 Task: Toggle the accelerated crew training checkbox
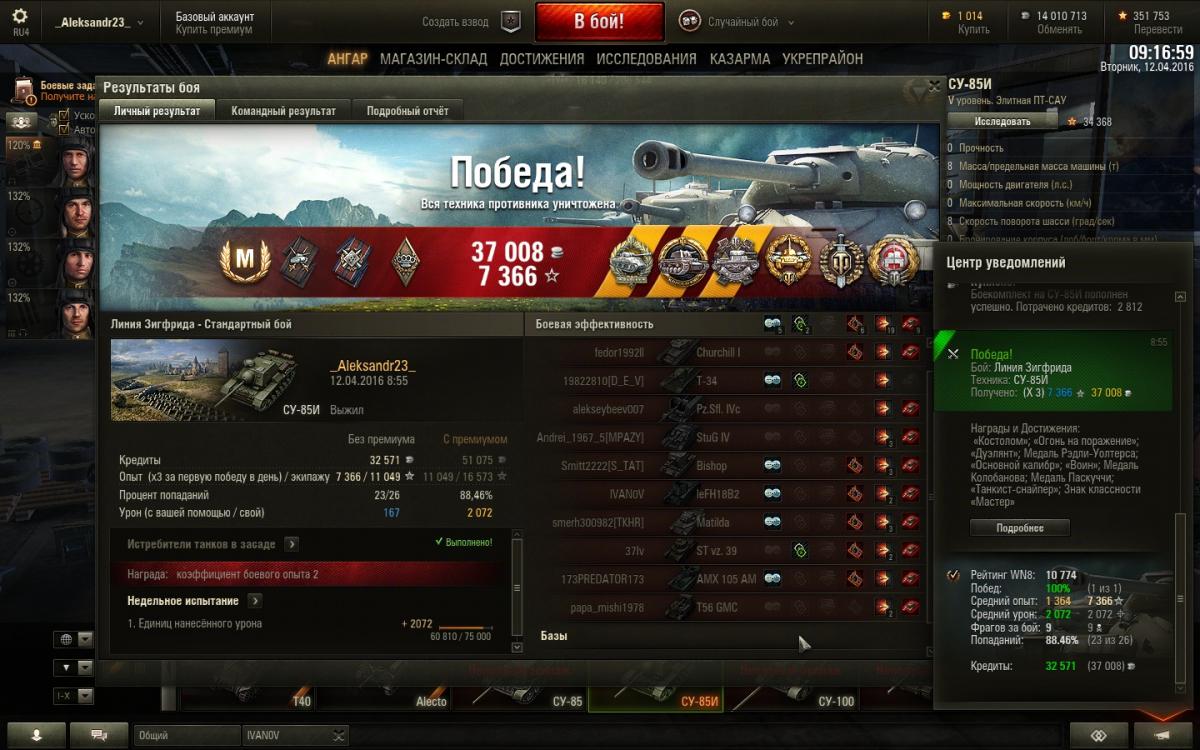click(x=65, y=116)
